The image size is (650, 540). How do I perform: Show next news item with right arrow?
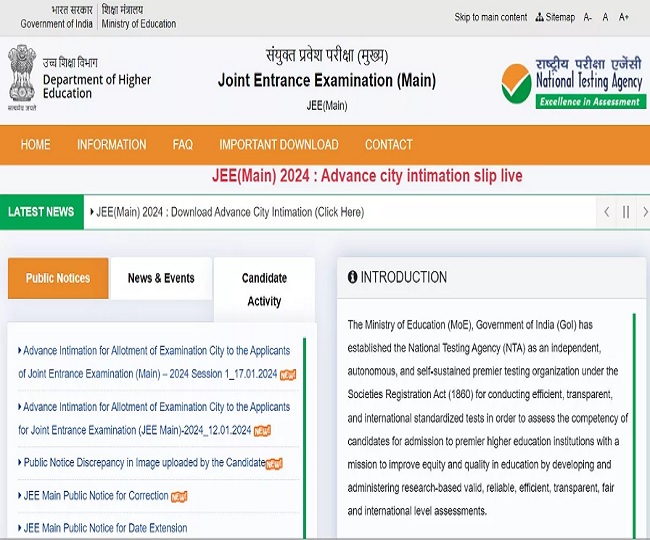pos(644,212)
